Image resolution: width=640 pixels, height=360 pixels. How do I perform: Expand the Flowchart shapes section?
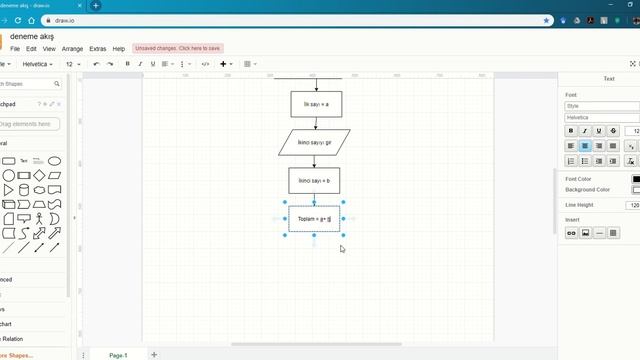33,324
